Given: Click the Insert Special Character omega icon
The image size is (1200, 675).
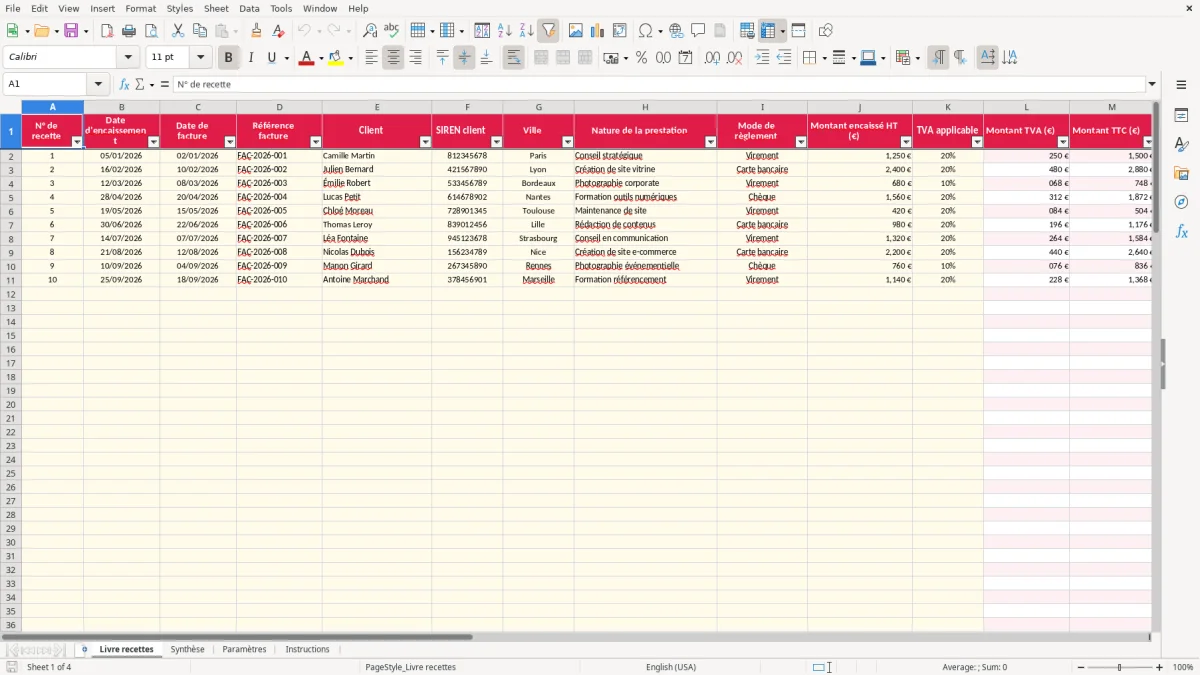Looking at the screenshot, I should (646, 31).
